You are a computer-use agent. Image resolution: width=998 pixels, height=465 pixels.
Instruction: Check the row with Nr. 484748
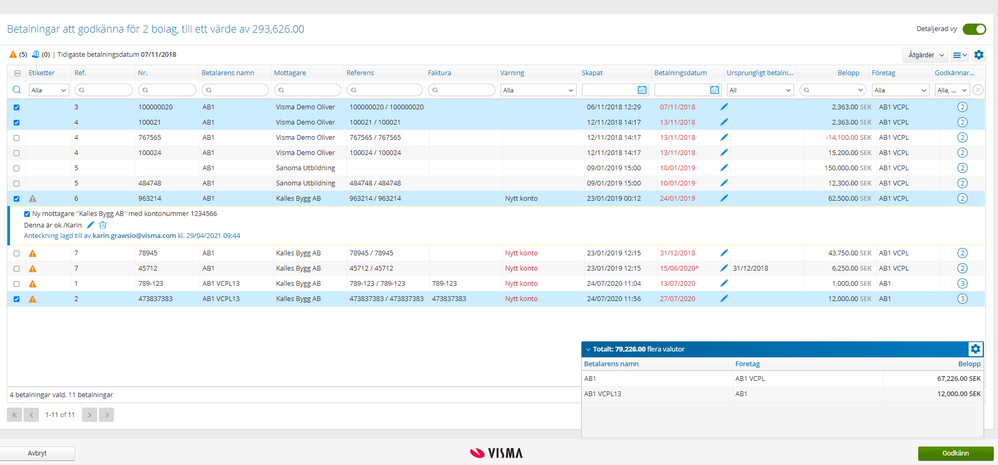coord(17,183)
